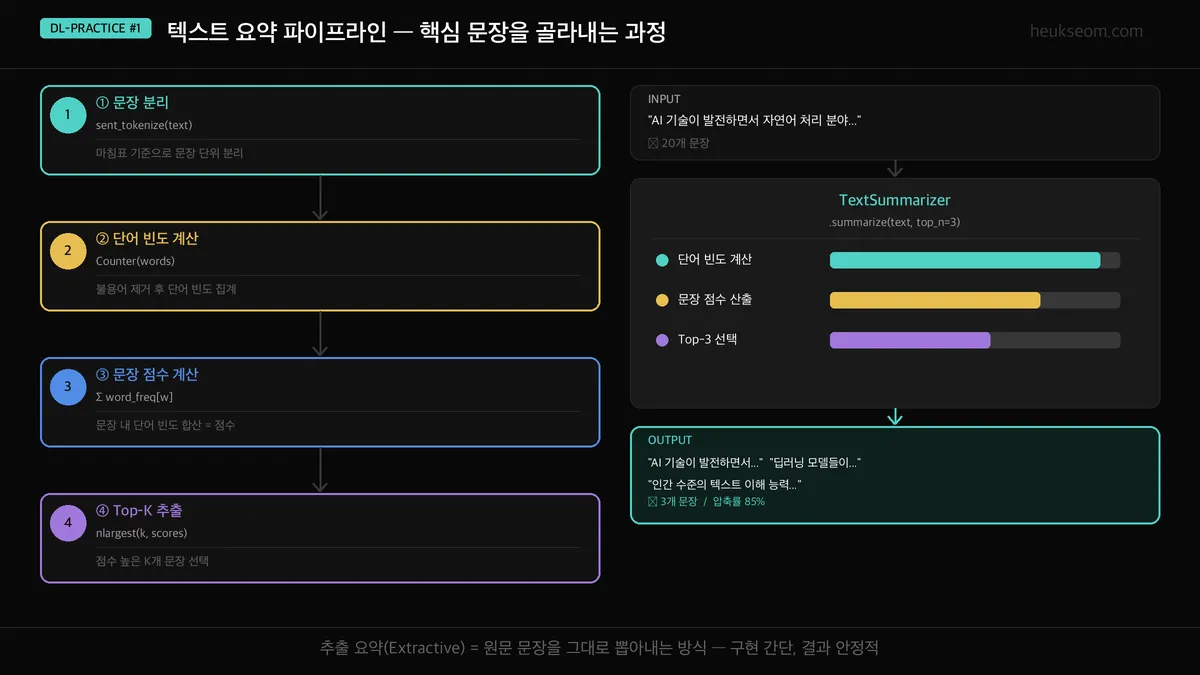Click the TextSummarizer heading
Viewport: 1200px width, 675px height.
895,200
